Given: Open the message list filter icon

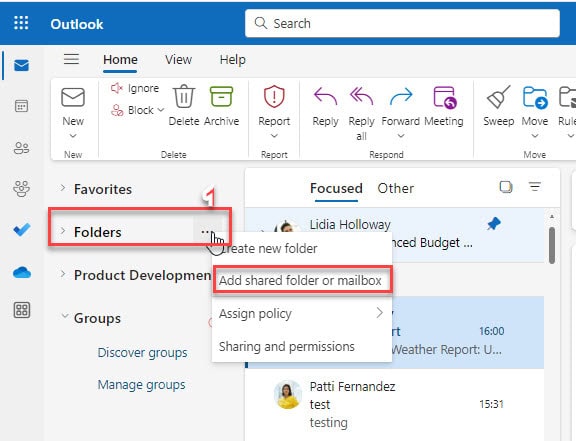Looking at the screenshot, I should pos(535,187).
